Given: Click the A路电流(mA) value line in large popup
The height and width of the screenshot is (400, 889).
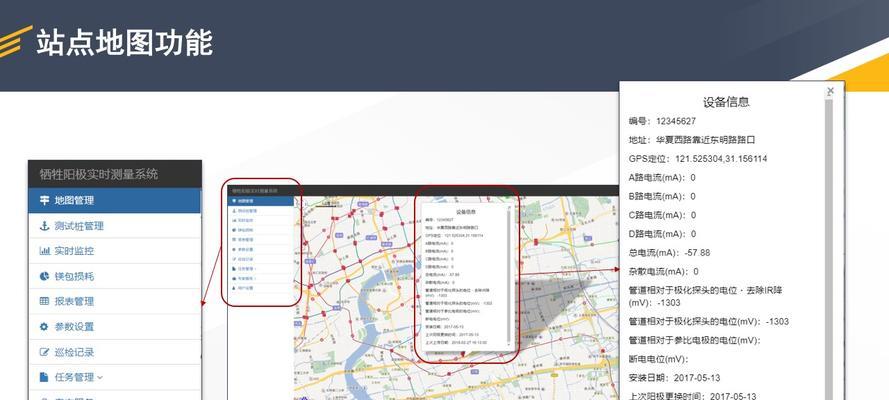Looking at the screenshot, I should [662, 178].
